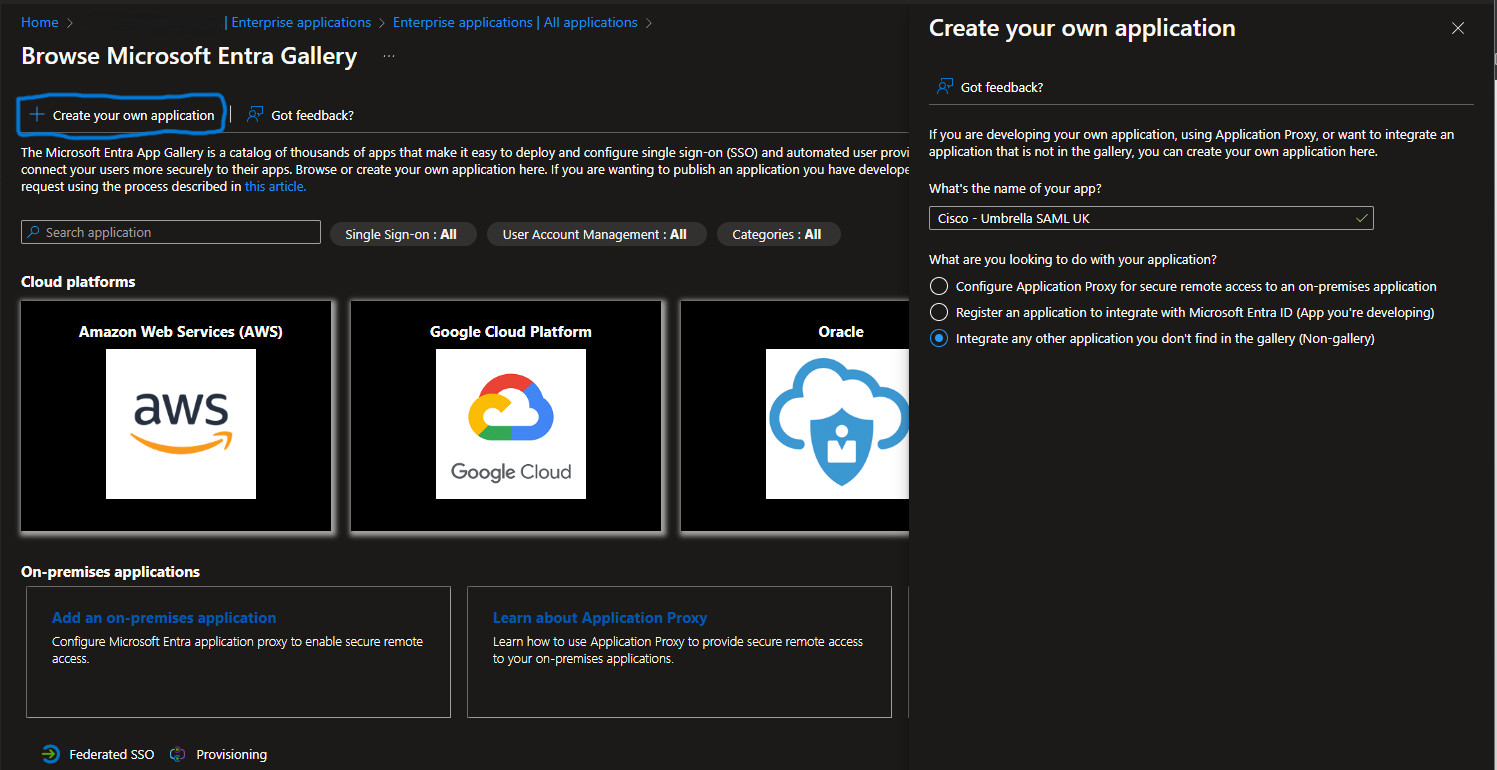Click the Google Cloud logo

point(511,424)
